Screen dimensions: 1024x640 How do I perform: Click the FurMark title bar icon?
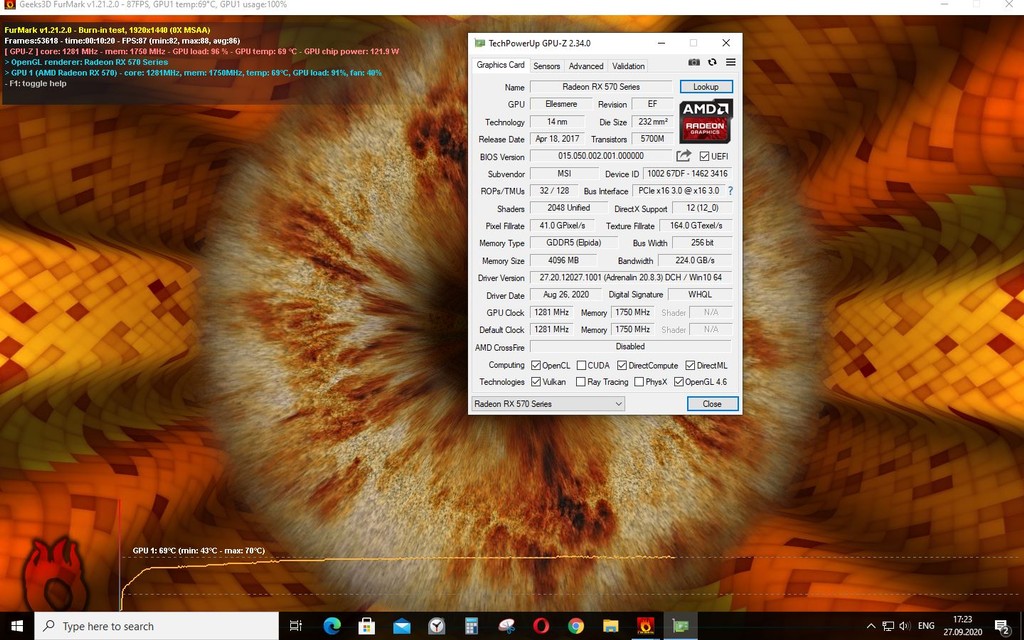(x=10, y=5)
